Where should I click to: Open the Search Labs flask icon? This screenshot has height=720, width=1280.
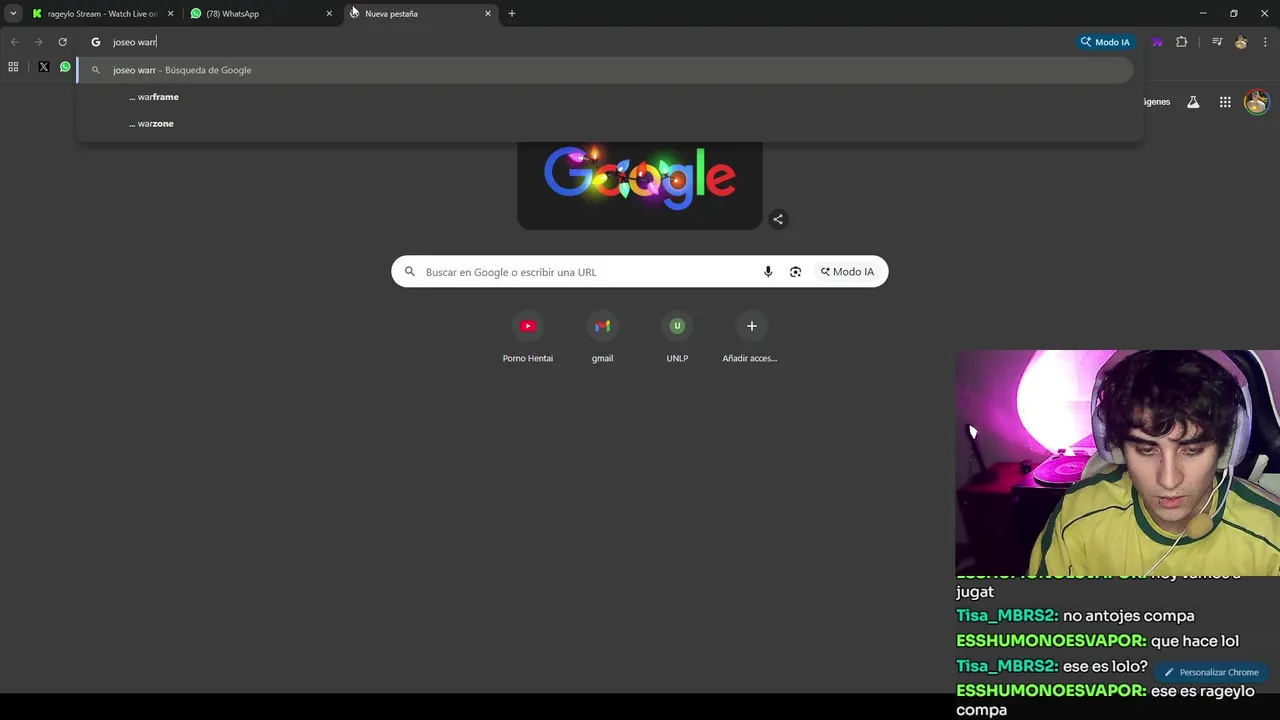(x=1193, y=102)
